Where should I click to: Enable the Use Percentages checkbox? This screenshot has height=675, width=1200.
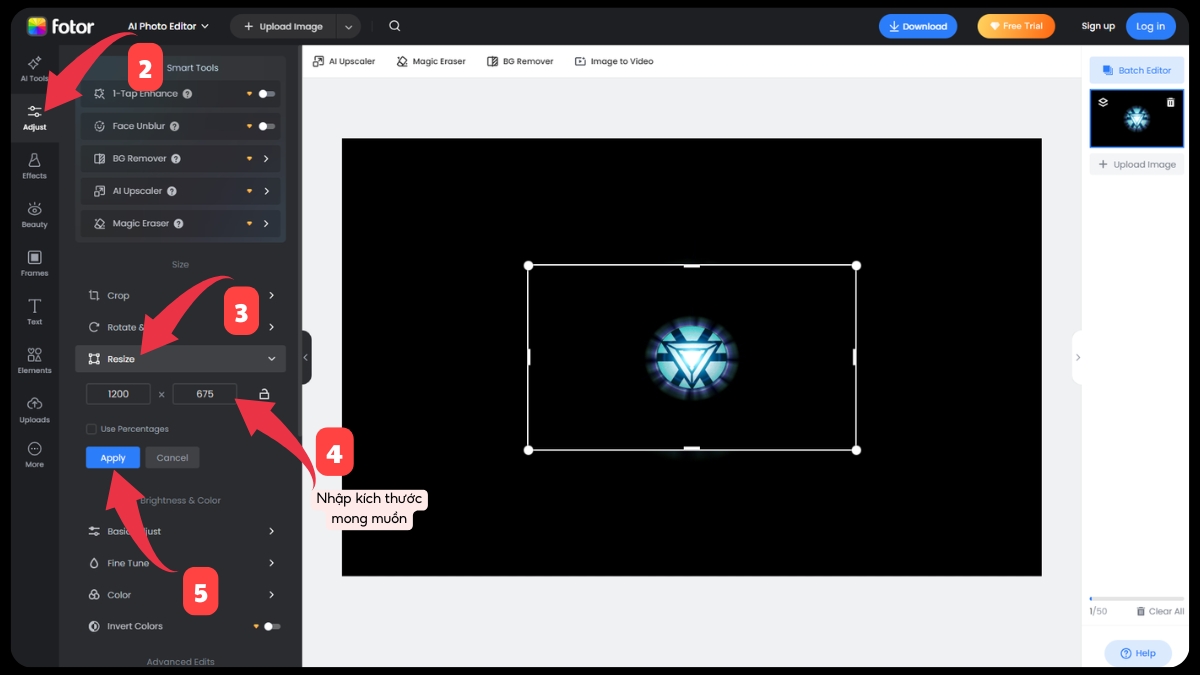click(x=92, y=429)
